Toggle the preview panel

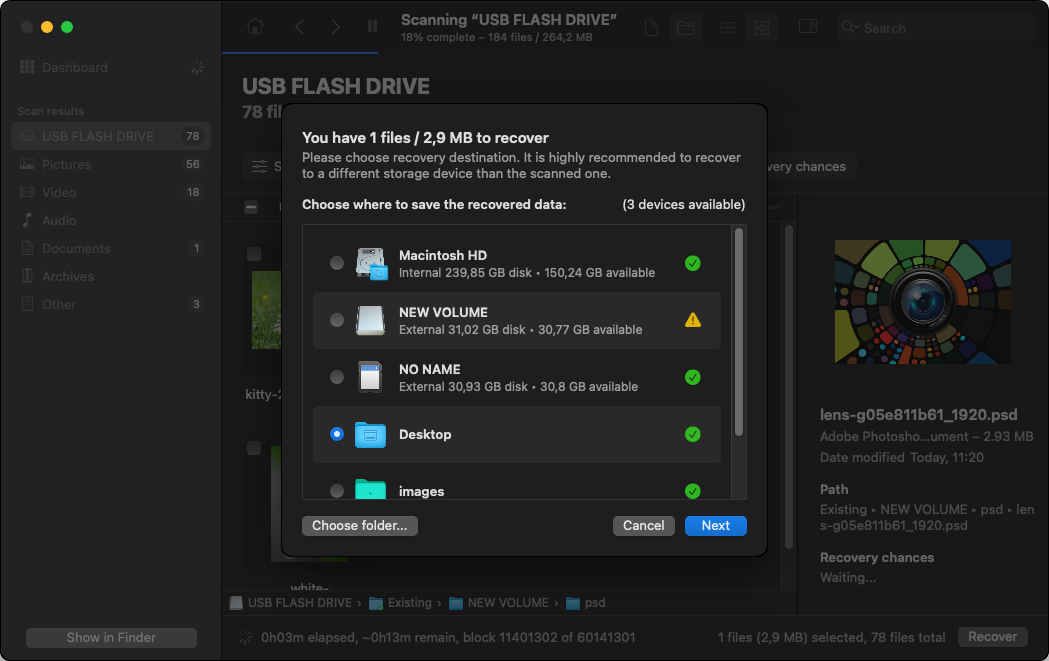(x=808, y=27)
